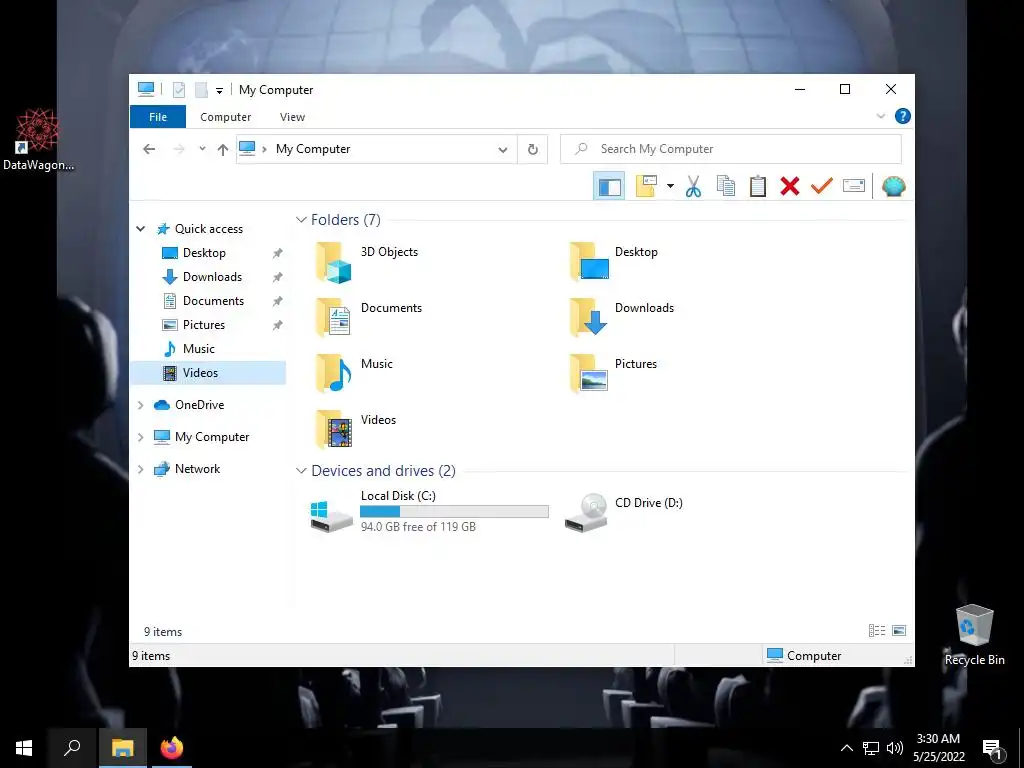
Task: Expand the OneDrive tree node
Action: click(140, 405)
